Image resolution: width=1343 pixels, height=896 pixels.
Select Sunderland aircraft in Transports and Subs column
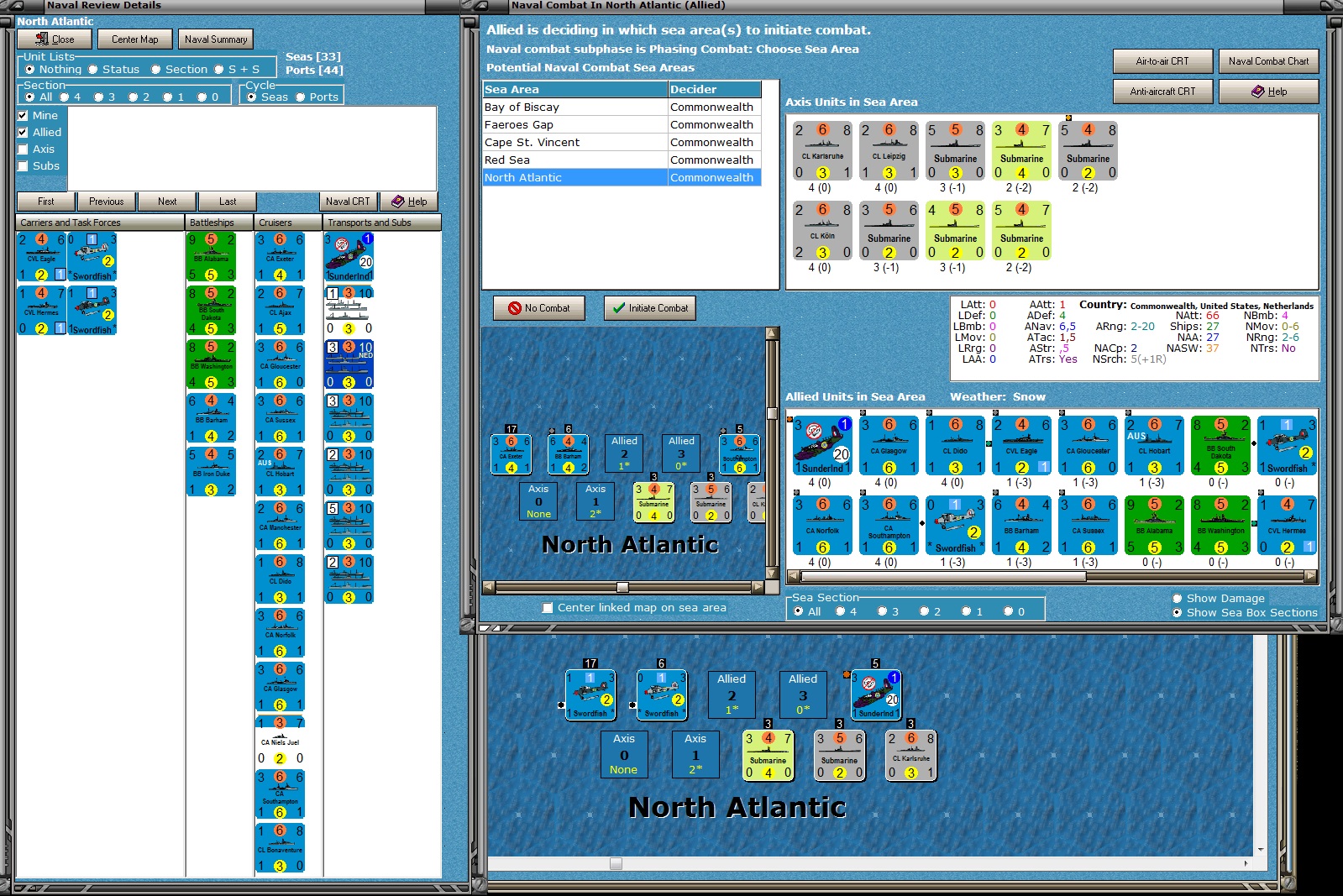click(349, 257)
